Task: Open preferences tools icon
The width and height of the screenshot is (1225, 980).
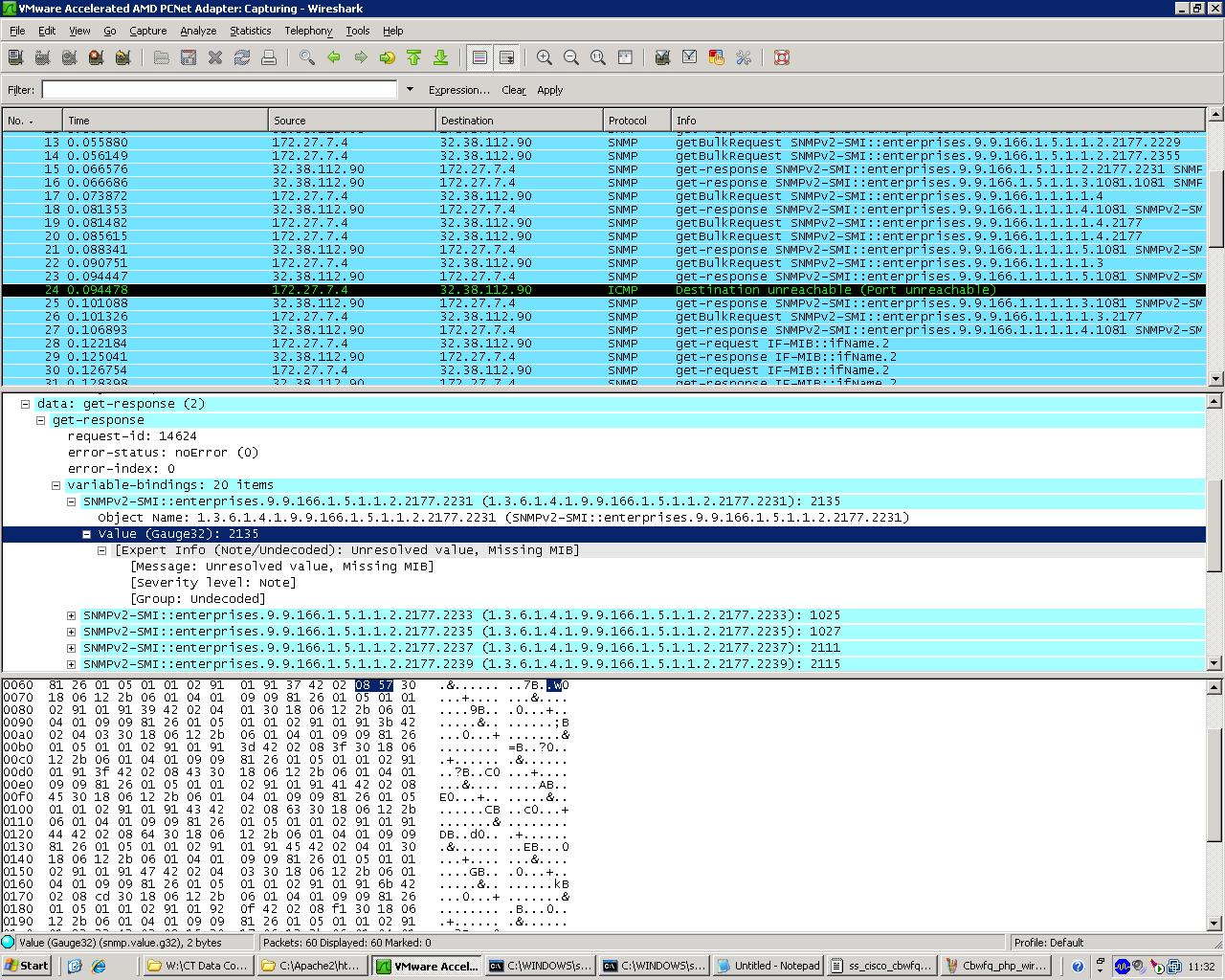Action: point(743,57)
